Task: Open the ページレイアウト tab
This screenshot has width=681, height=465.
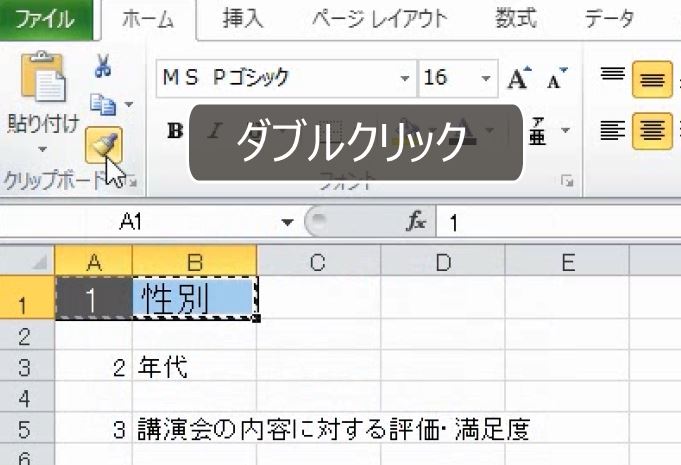Action: click(380, 19)
